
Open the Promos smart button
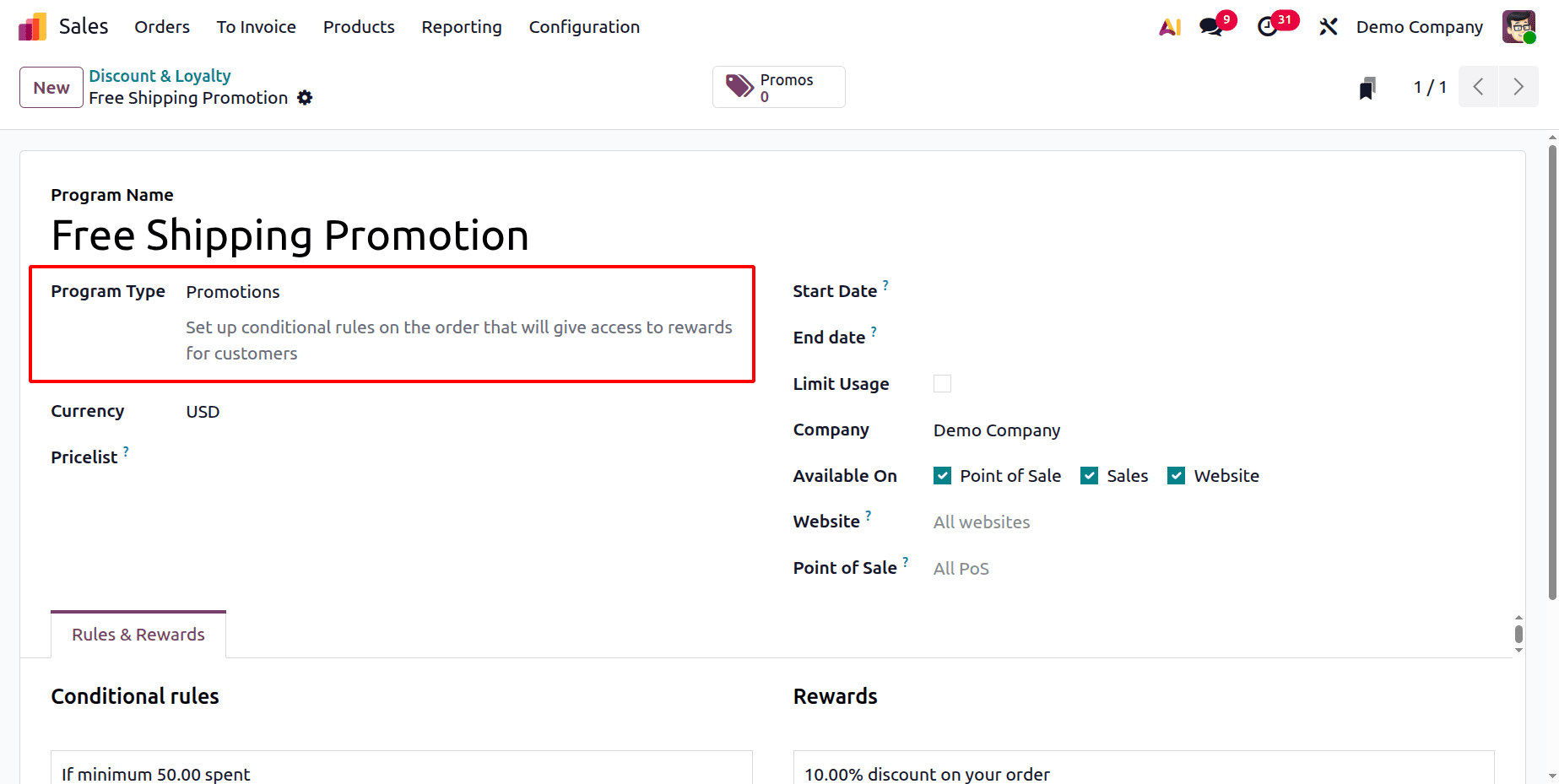(777, 86)
